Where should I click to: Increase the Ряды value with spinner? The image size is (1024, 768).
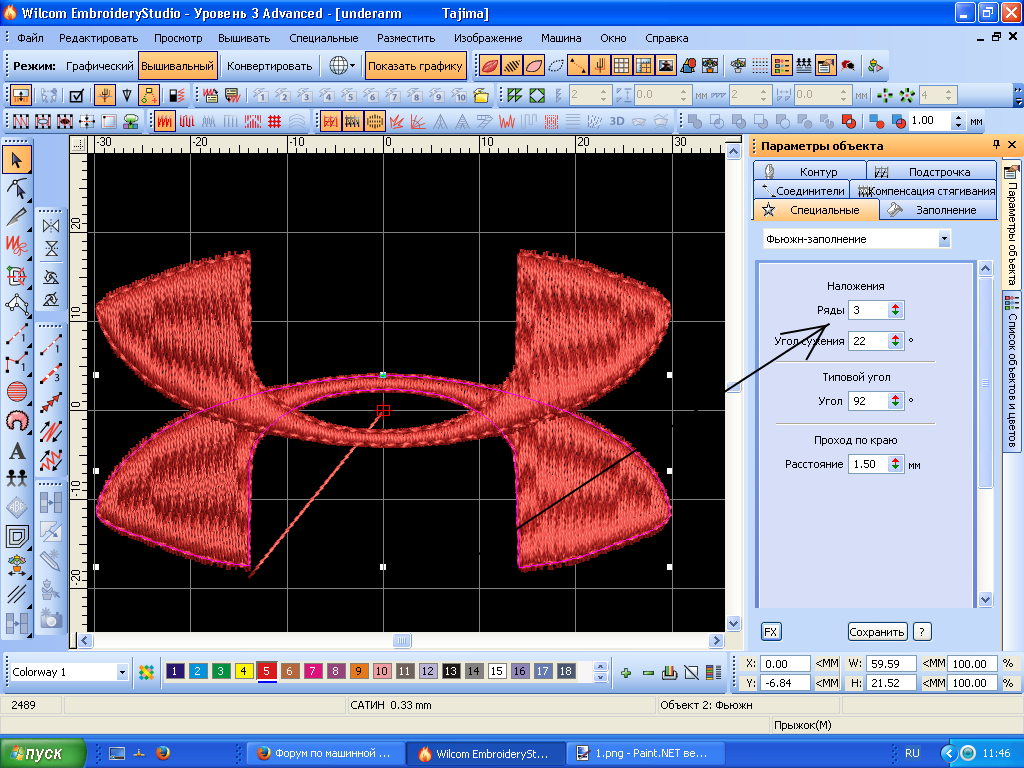click(x=895, y=307)
